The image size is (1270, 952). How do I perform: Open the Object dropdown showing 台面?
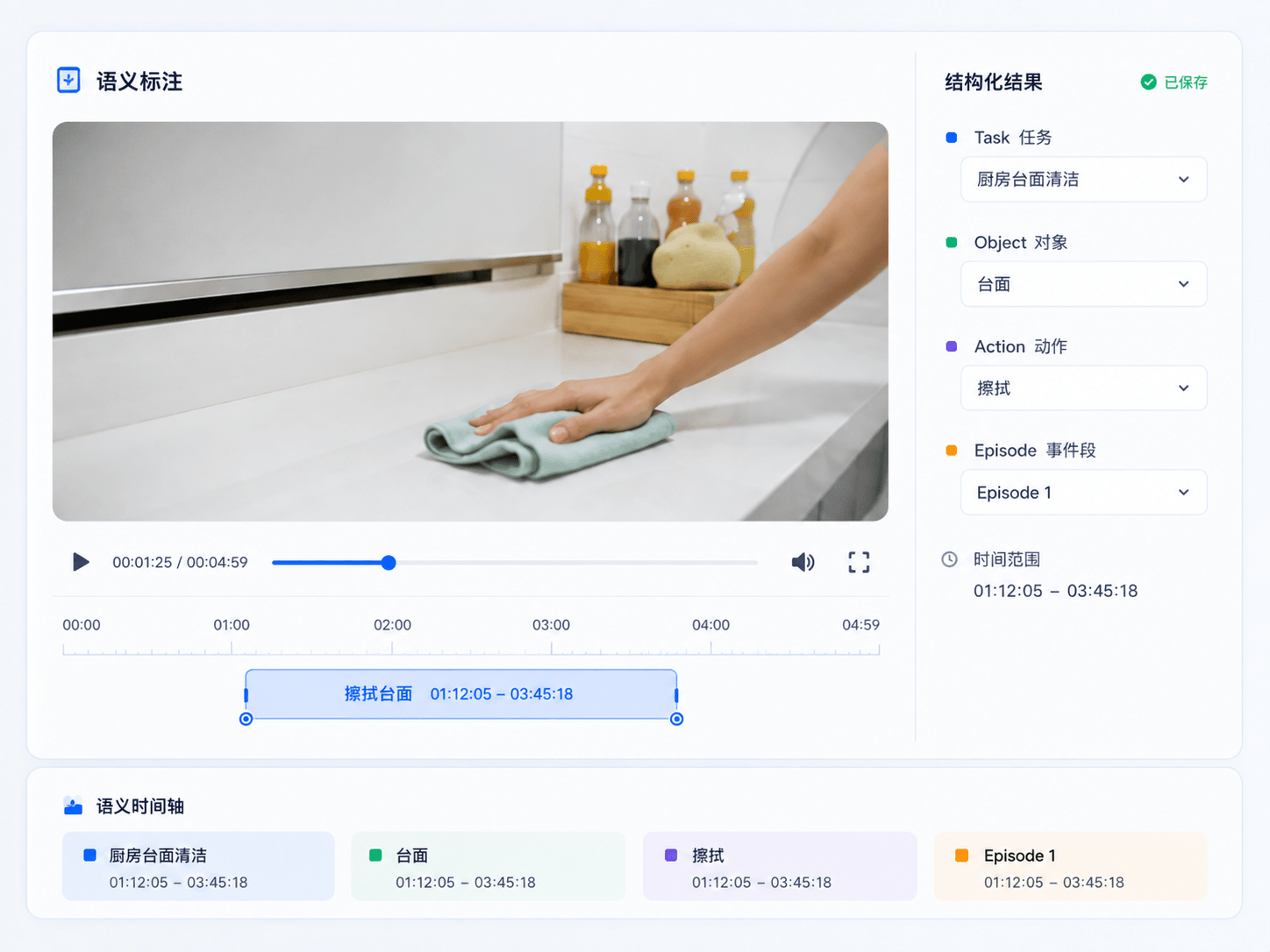[1083, 284]
